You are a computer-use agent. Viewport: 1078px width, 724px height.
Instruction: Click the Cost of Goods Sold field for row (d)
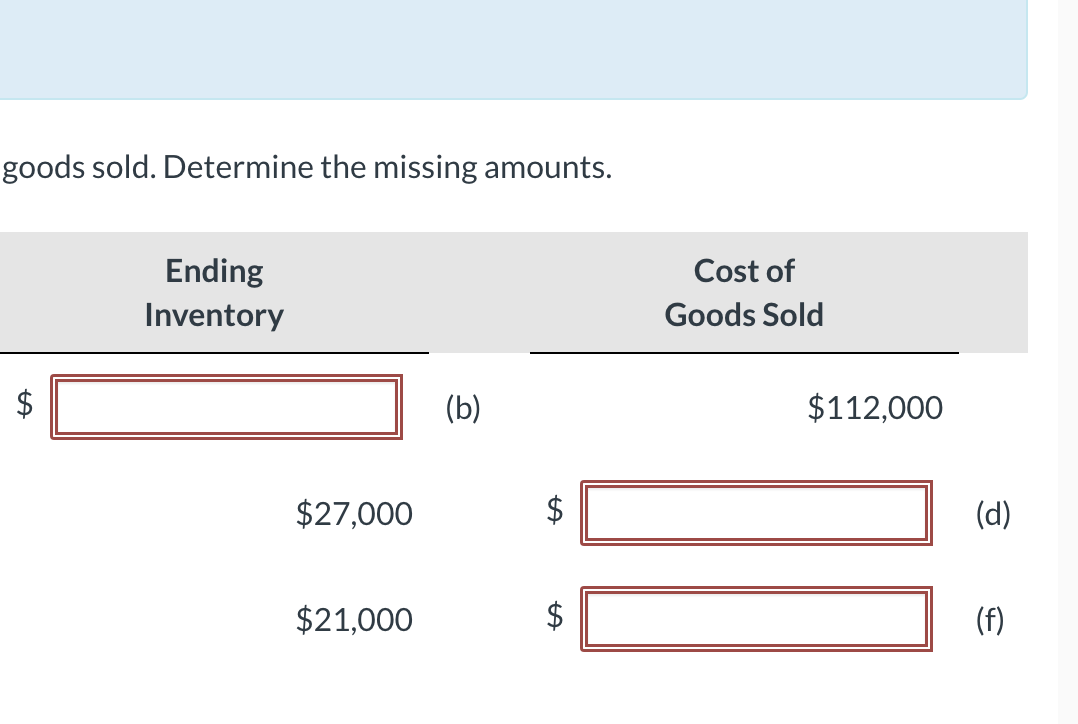click(755, 513)
